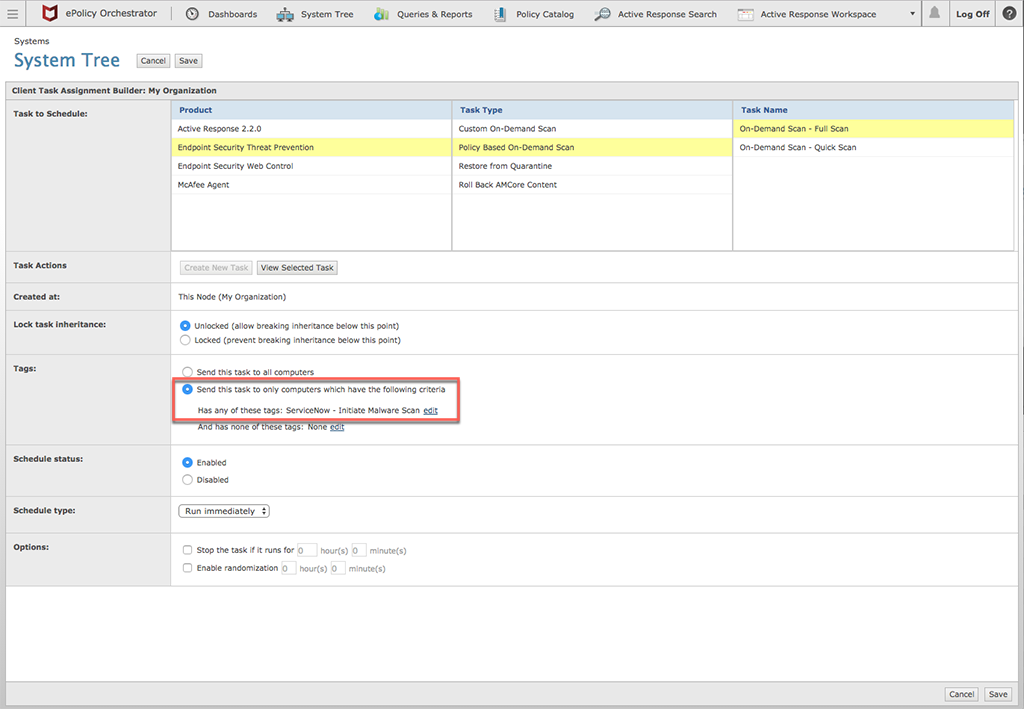This screenshot has width=1024, height=709.
Task: Click the Task Type column header
Action: (x=592, y=110)
